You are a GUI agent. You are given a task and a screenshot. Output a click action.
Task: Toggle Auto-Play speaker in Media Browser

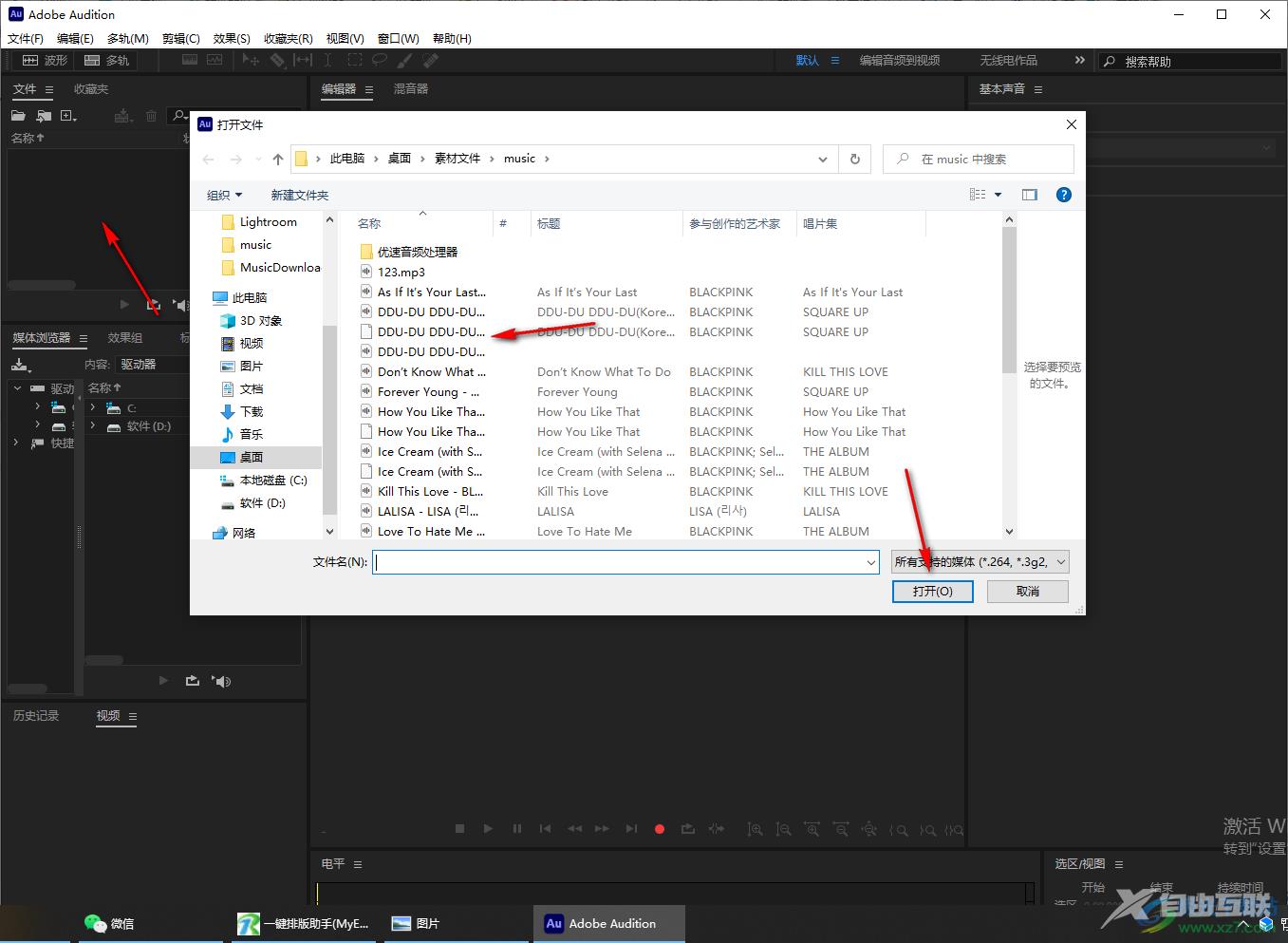[222, 681]
